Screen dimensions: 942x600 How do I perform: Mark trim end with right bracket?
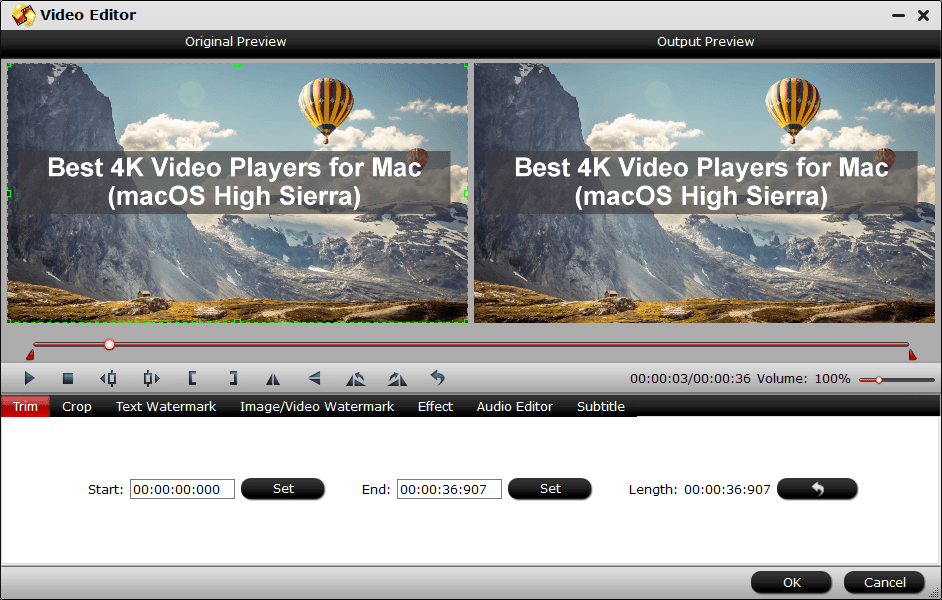pos(233,378)
